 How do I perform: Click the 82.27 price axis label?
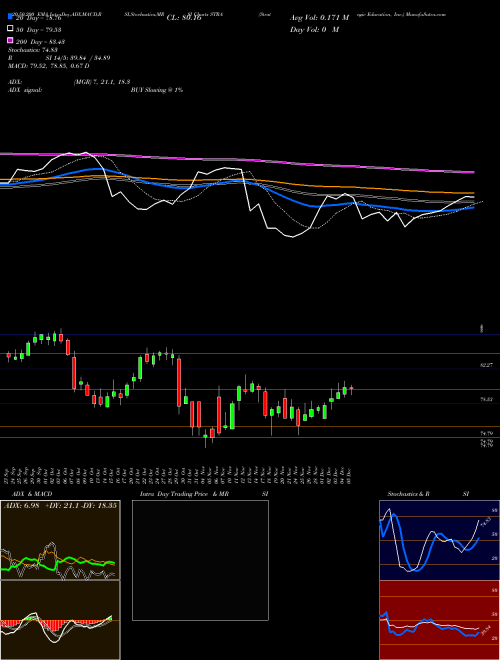point(487,366)
